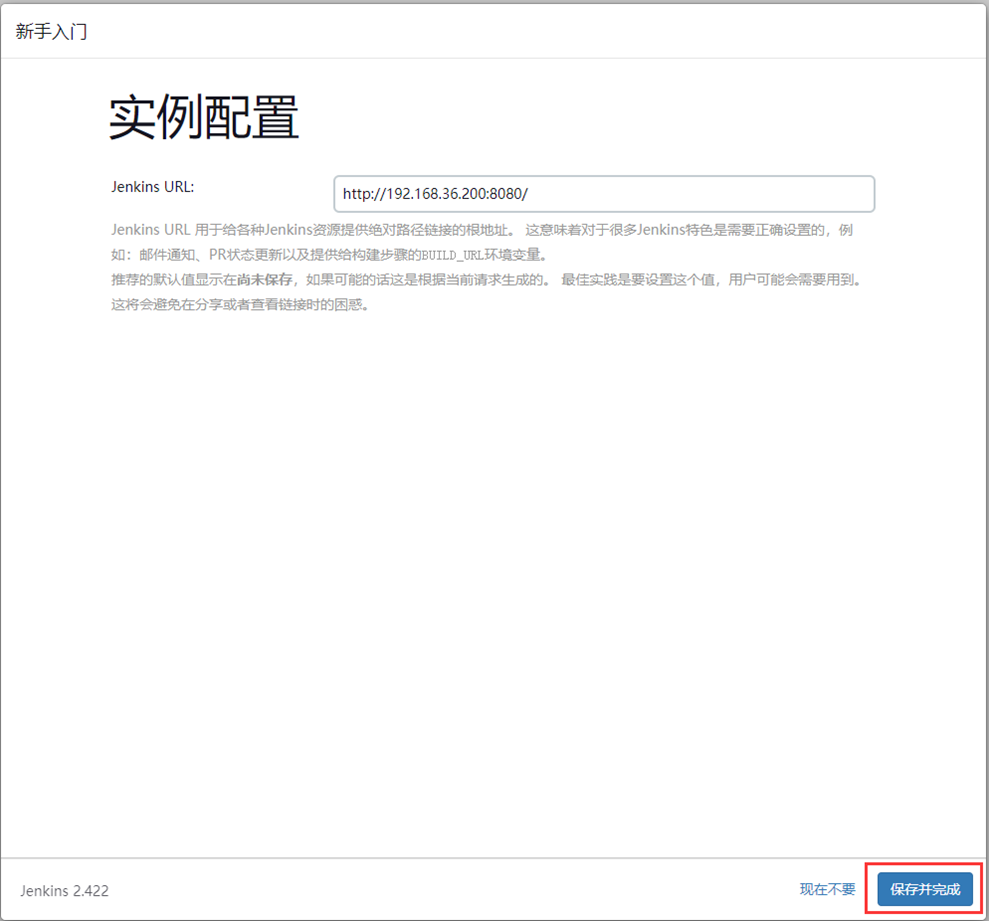This screenshot has height=921, width=989.
Task: Click the 保存并完成 button
Action: pyautogui.click(x=925, y=889)
